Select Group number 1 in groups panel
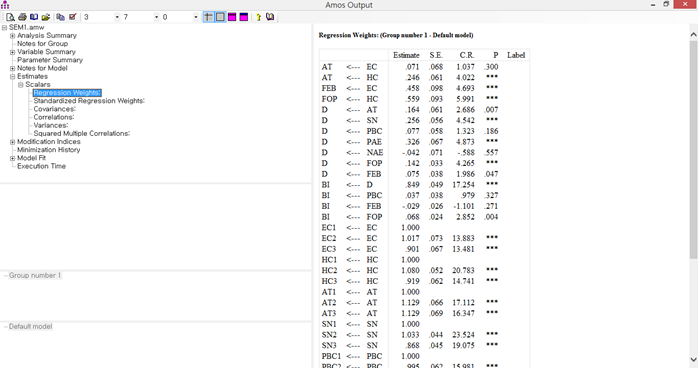700x368 pixels. (34, 276)
